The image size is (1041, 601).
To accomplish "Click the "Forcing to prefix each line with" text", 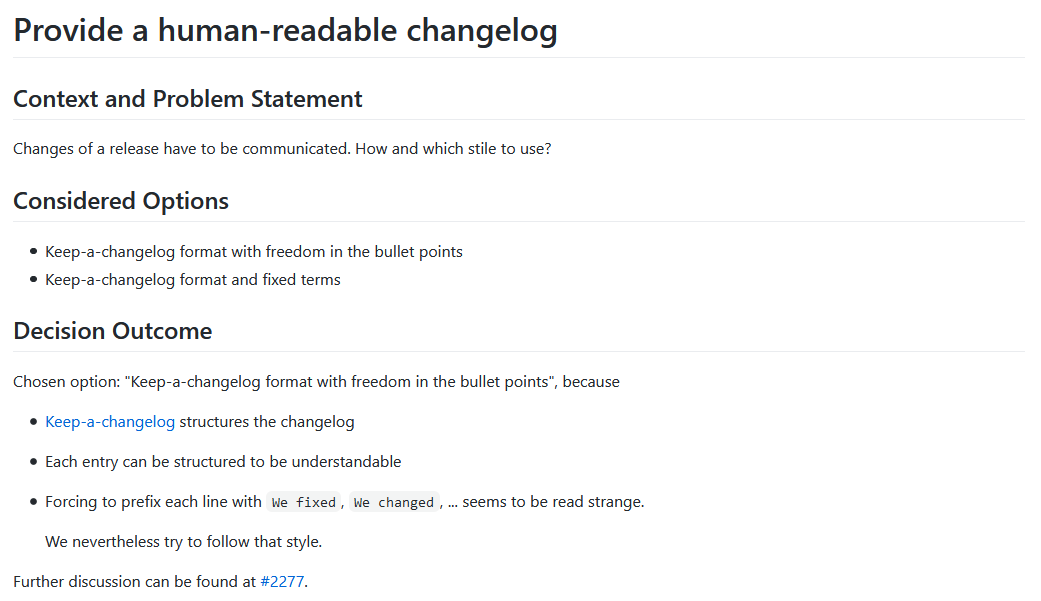I will click(153, 502).
